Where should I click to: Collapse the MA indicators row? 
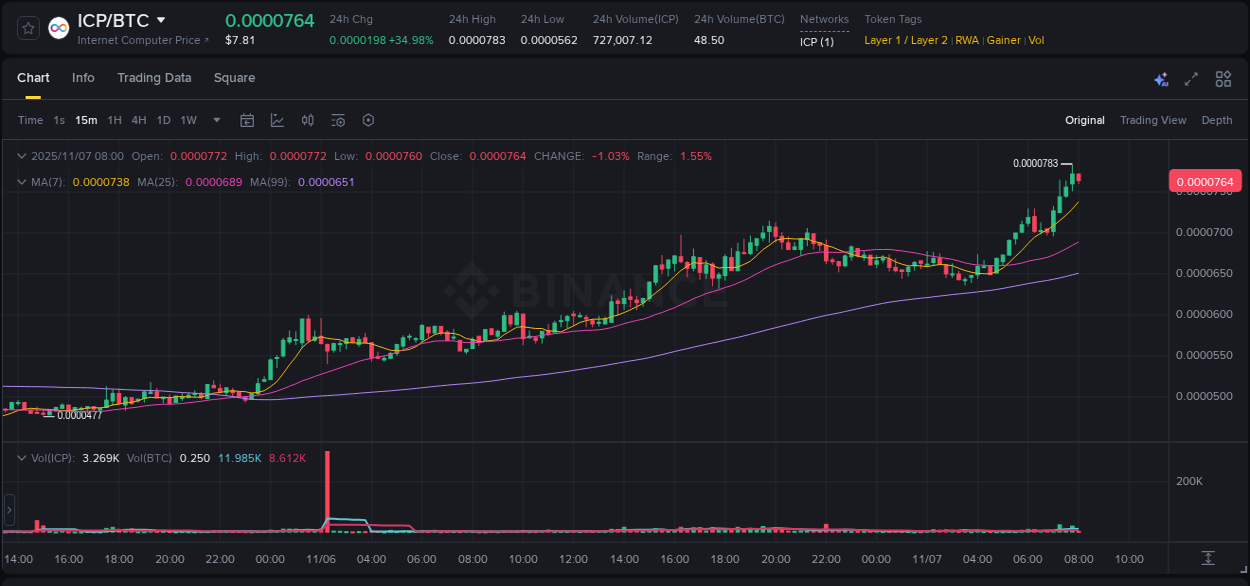(x=21, y=182)
